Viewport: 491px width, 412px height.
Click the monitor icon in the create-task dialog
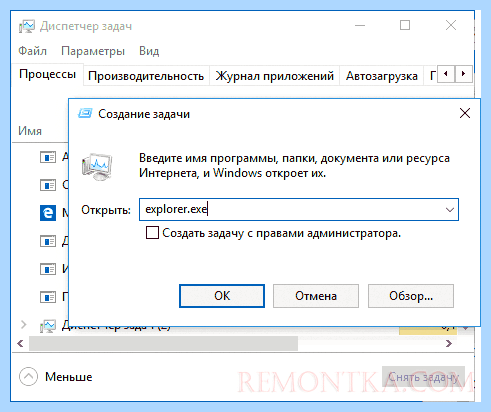[x=97, y=166]
